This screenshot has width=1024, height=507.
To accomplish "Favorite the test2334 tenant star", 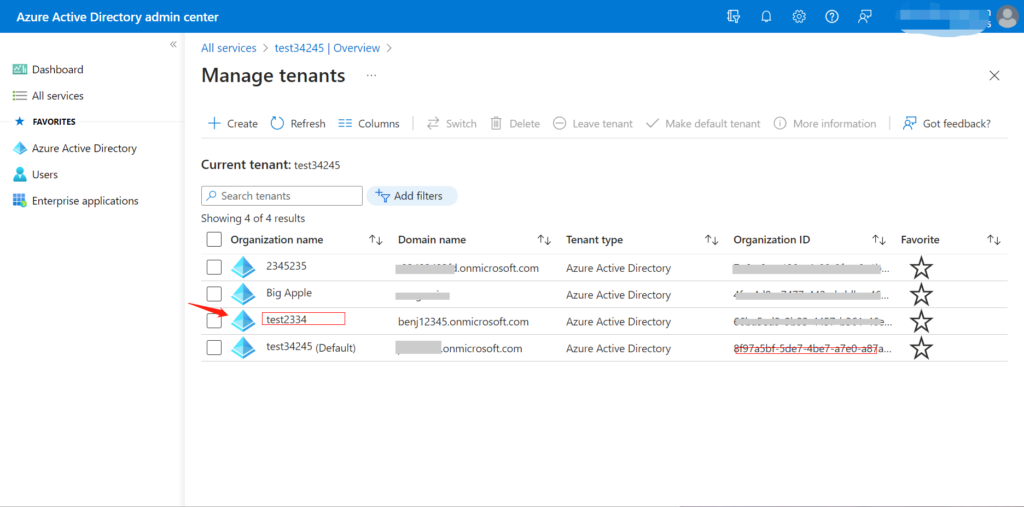I will click(921, 321).
